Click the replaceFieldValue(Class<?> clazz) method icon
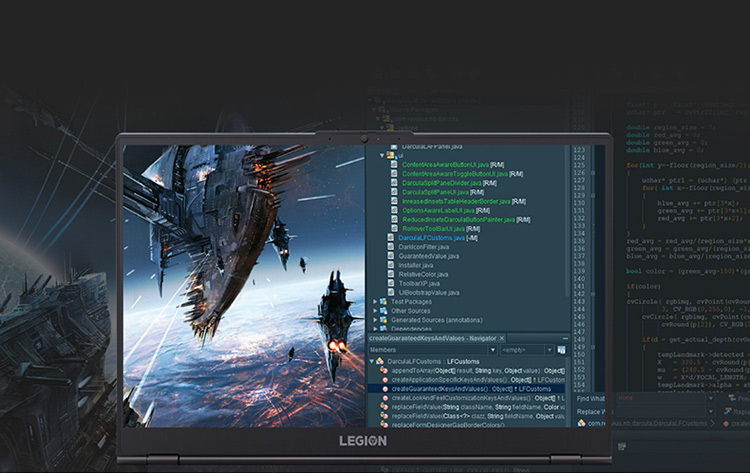 [384, 416]
